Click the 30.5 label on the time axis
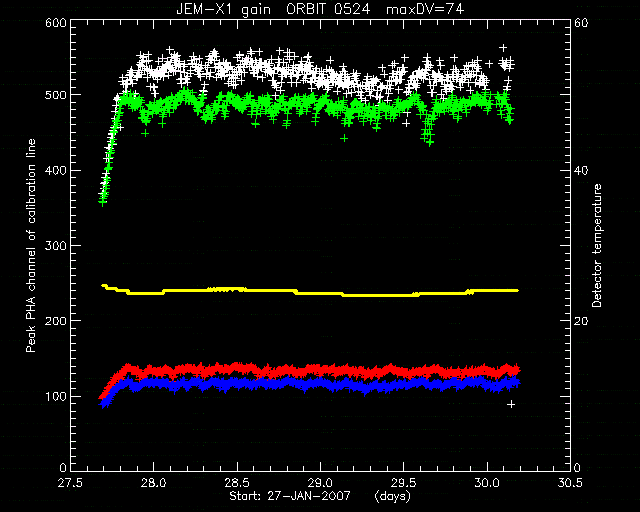The height and width of the screenshot is (512, 640). pos(570,483)
